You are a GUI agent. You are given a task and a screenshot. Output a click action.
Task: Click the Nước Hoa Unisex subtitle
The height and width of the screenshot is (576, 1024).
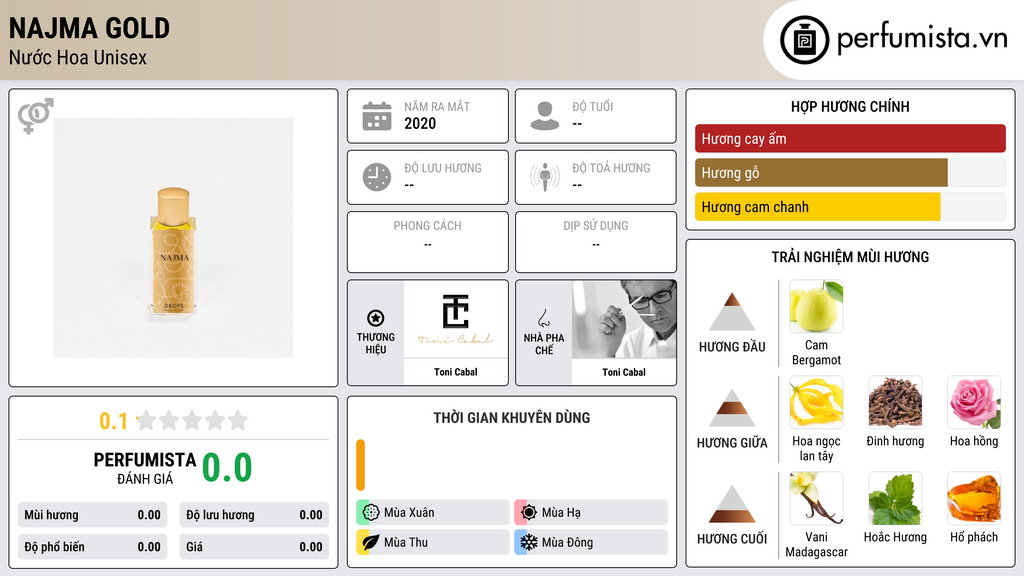tap(78, 57)
